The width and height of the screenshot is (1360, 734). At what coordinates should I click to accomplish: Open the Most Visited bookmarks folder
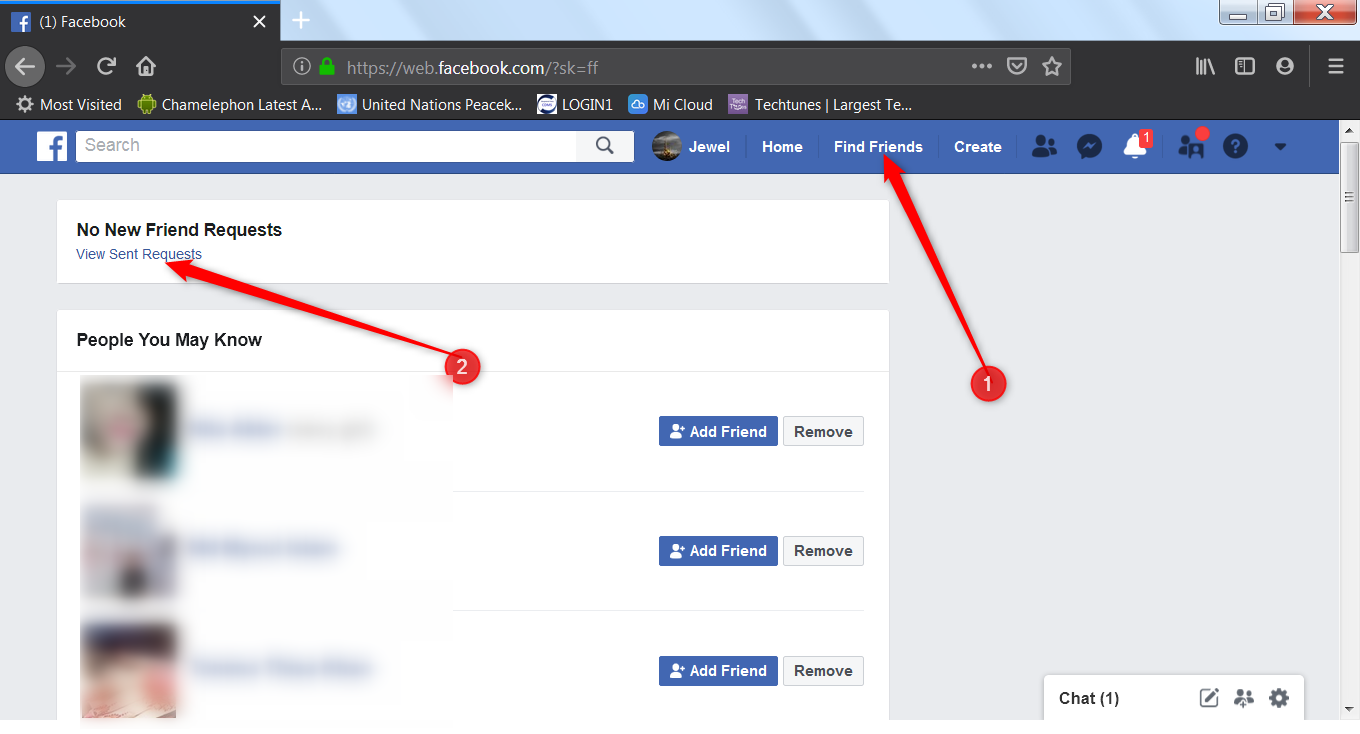[x=69, y=104]
